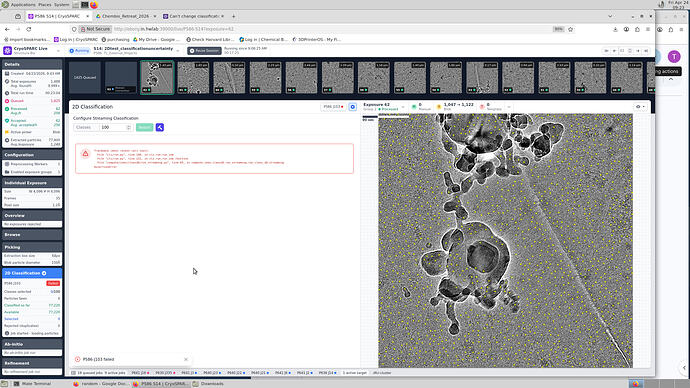
Task: Collapse the Individual Exposure sidebar section
Action: (x=32, y=183)
